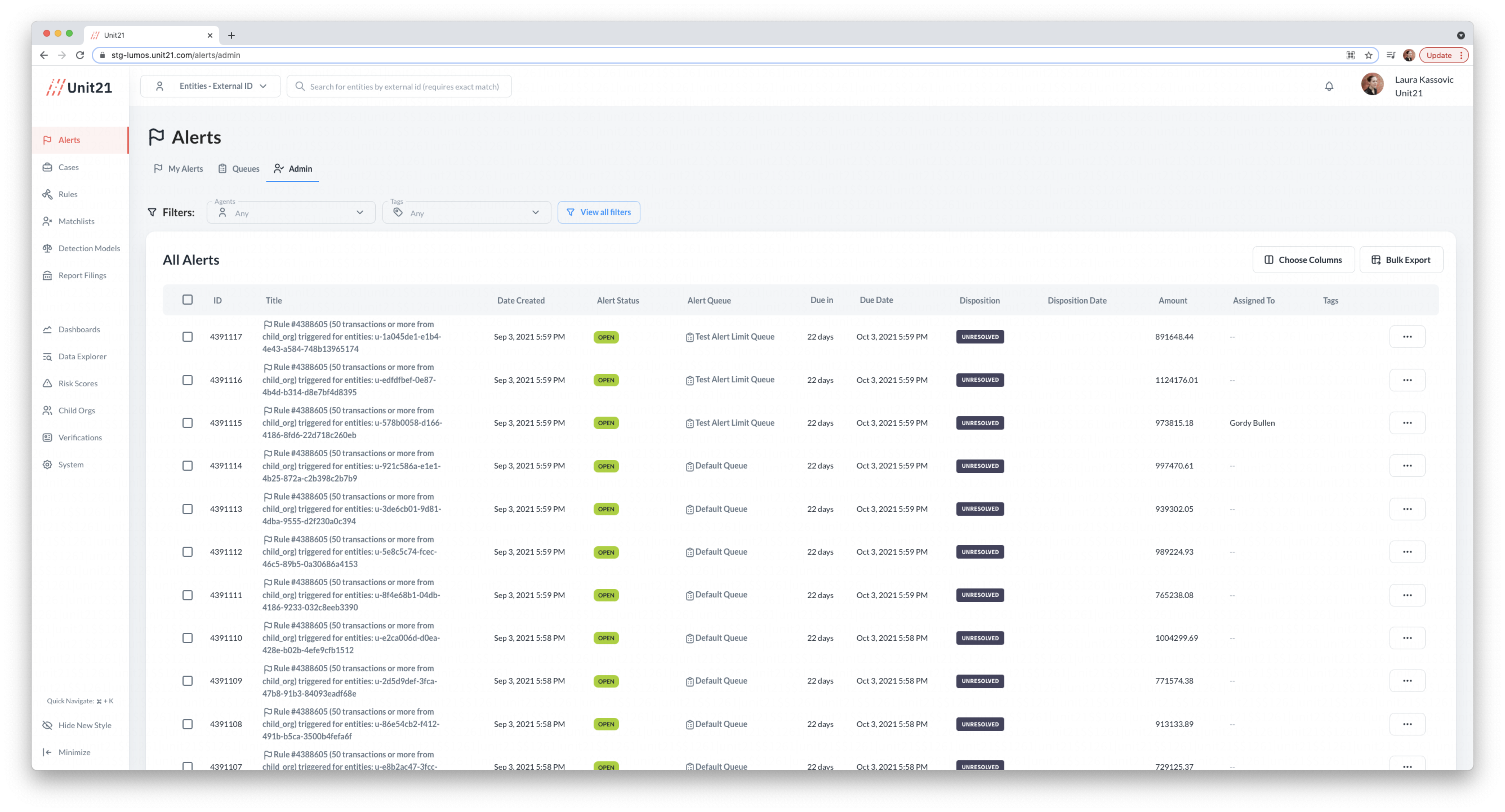Expand the Agents filter dropdown
The width and height of the screenshot is (1505, 812).
(291, 213)
